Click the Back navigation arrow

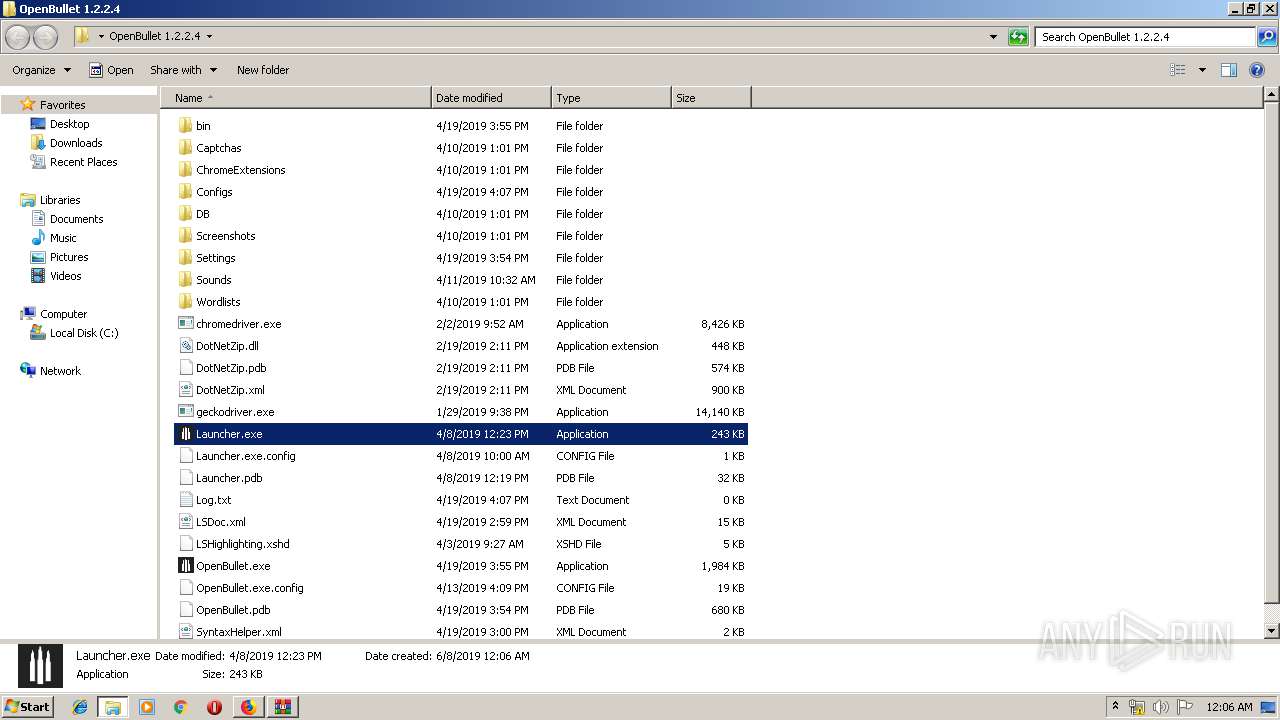click(x=18, y=37)
